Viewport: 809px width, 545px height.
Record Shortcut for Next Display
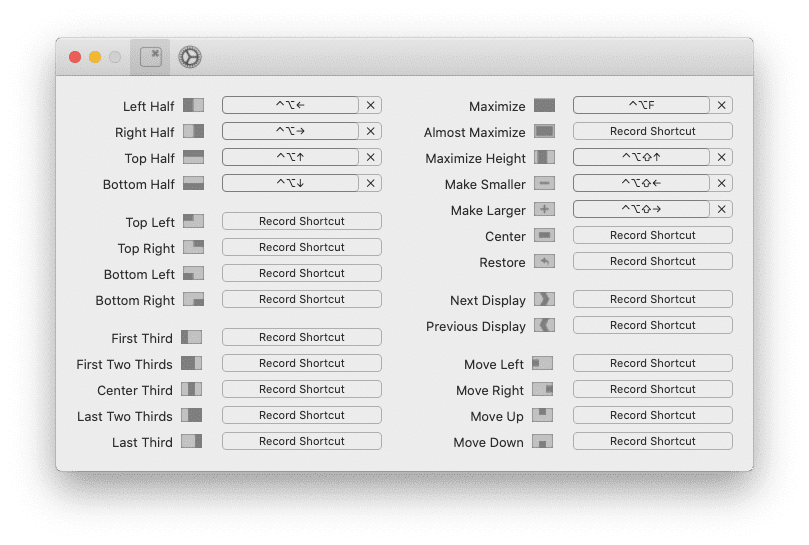point(653,299)
